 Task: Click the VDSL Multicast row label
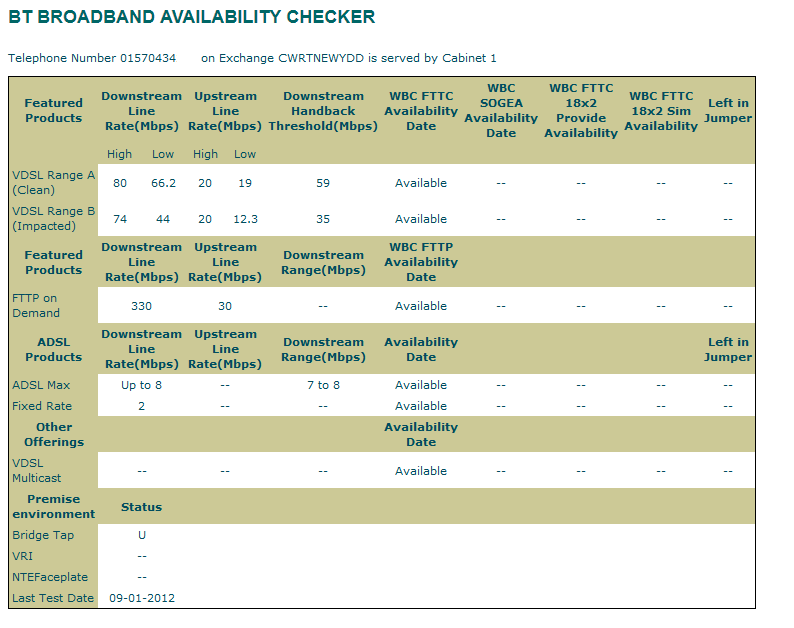pos(36,470)
